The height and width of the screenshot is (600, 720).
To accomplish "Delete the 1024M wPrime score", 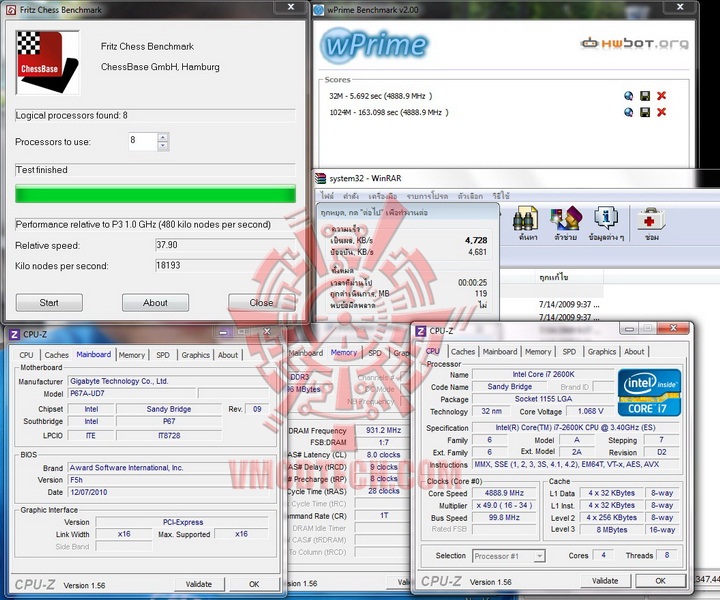I will pyautogui.click(x=661, y=112).
